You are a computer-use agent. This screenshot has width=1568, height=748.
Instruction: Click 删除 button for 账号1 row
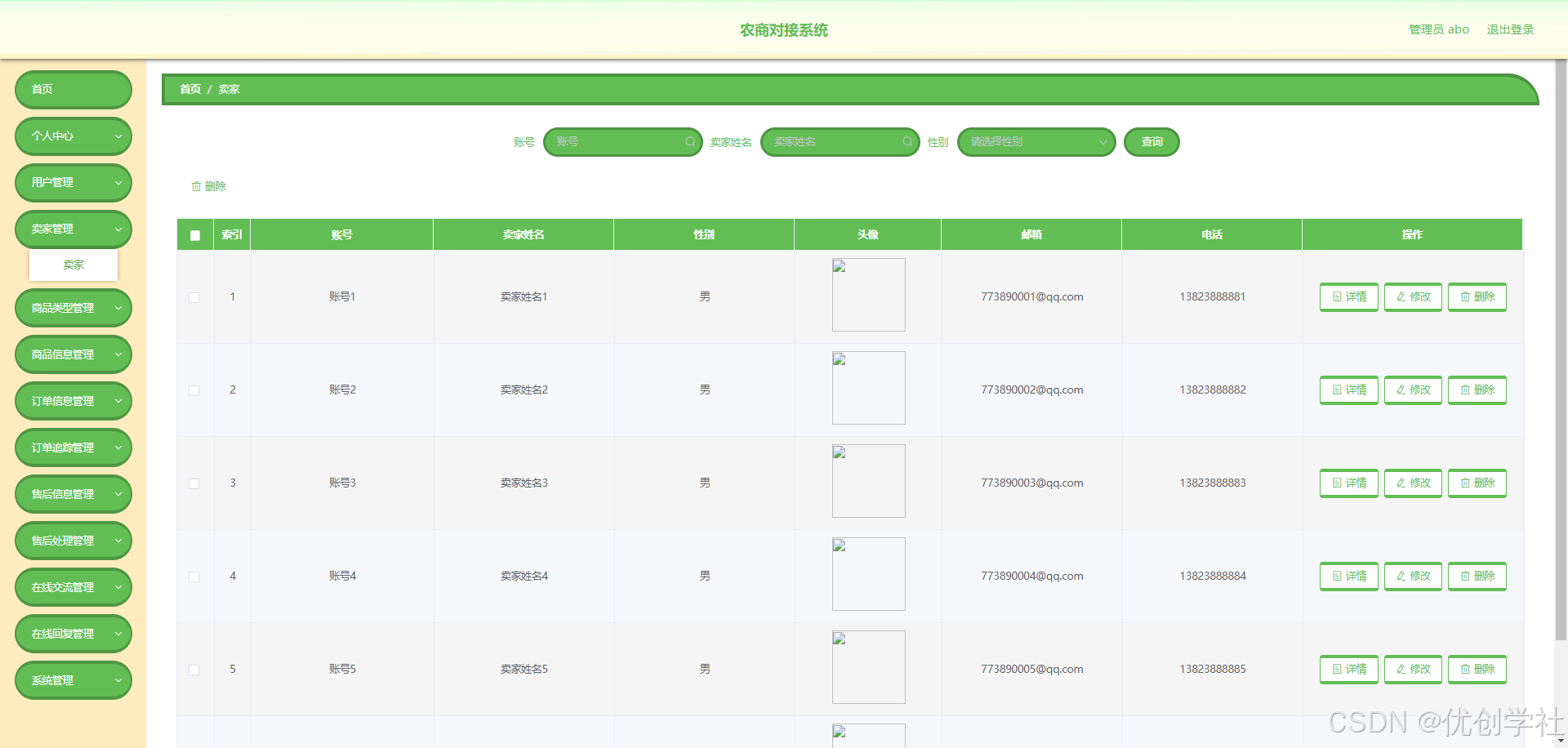point(1477,297)
